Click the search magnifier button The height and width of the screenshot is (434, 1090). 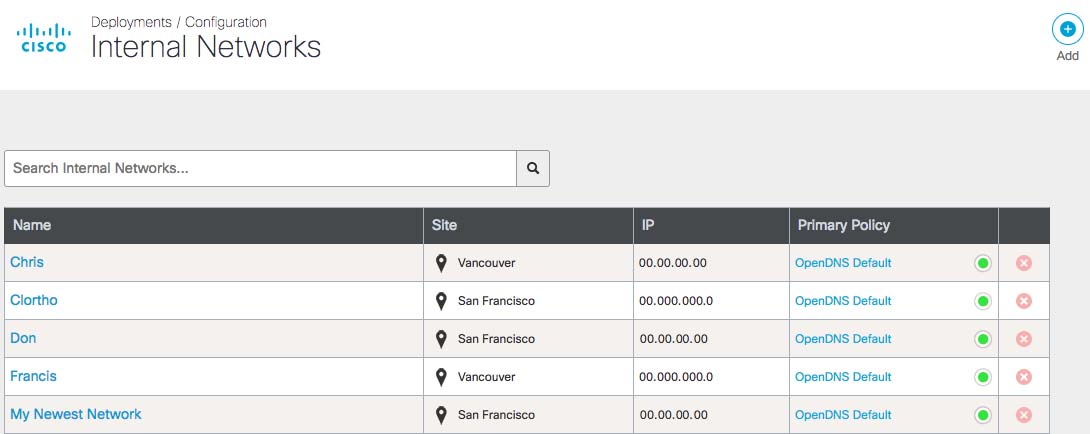(x=532, y=168)
